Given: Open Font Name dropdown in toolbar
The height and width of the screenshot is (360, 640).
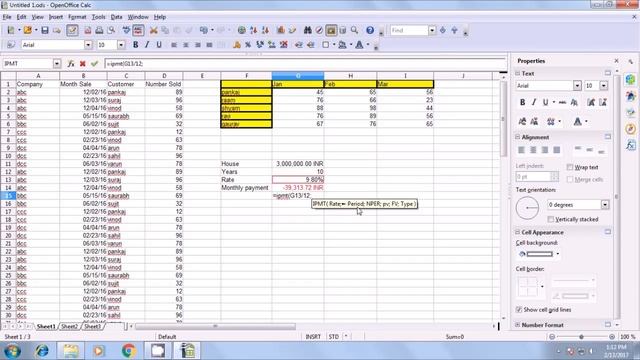Looking at the screenshot, I should 88,45.
